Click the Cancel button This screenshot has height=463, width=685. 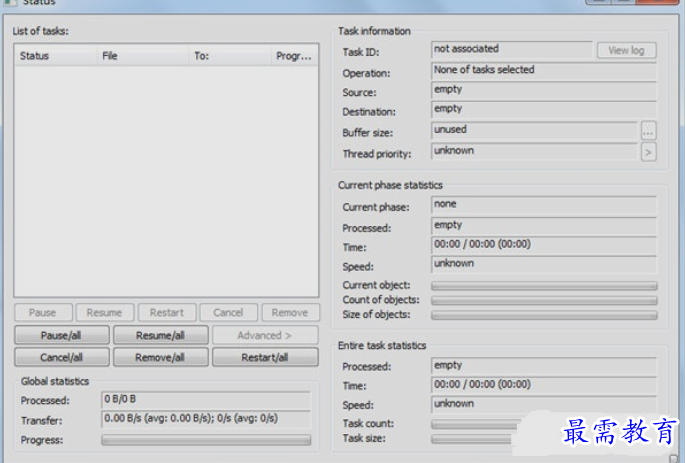tap(228, 313)
